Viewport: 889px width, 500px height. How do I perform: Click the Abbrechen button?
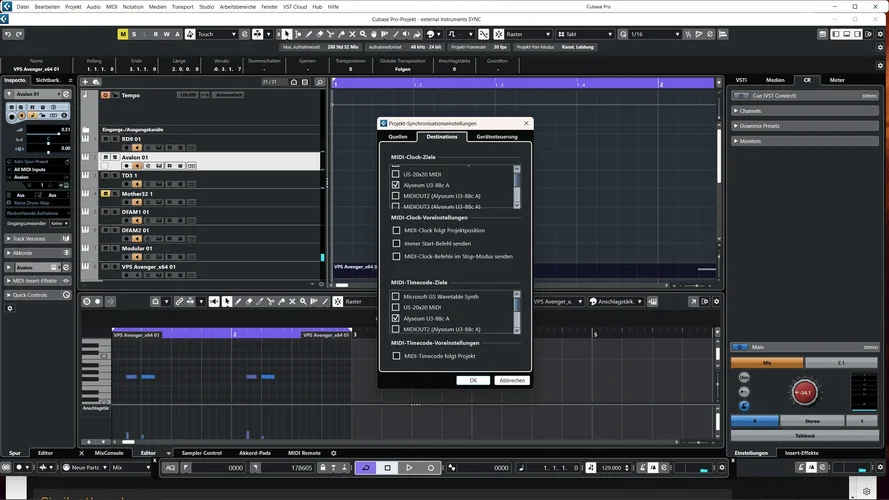point(511,380)
